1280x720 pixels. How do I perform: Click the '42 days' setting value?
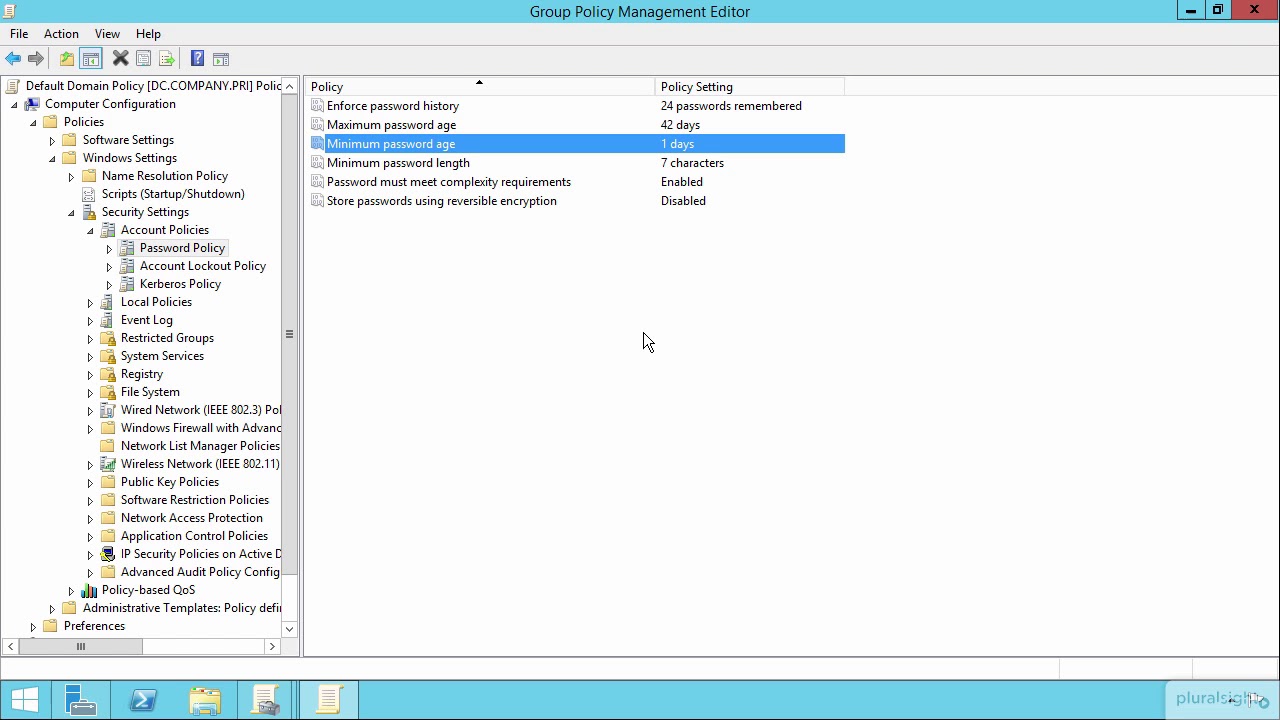(680, 125)
